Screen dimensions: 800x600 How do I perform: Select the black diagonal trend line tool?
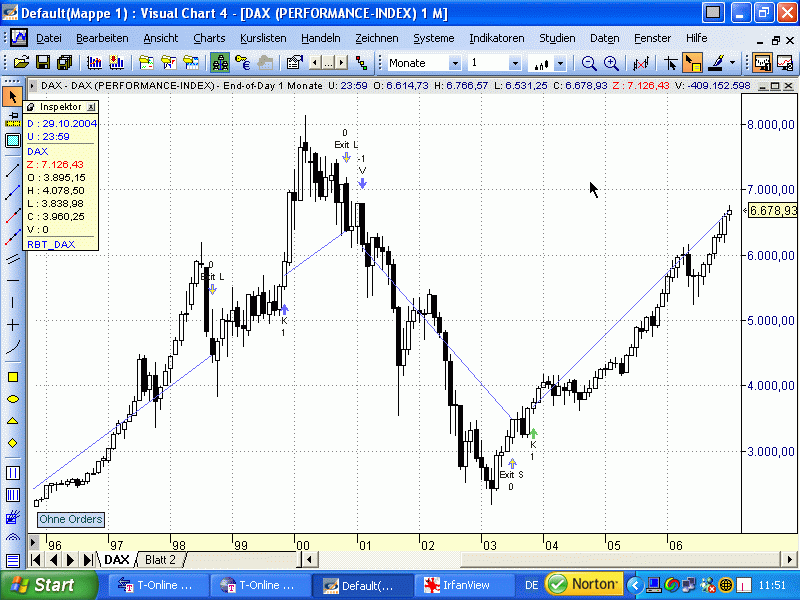click(13, 170)
